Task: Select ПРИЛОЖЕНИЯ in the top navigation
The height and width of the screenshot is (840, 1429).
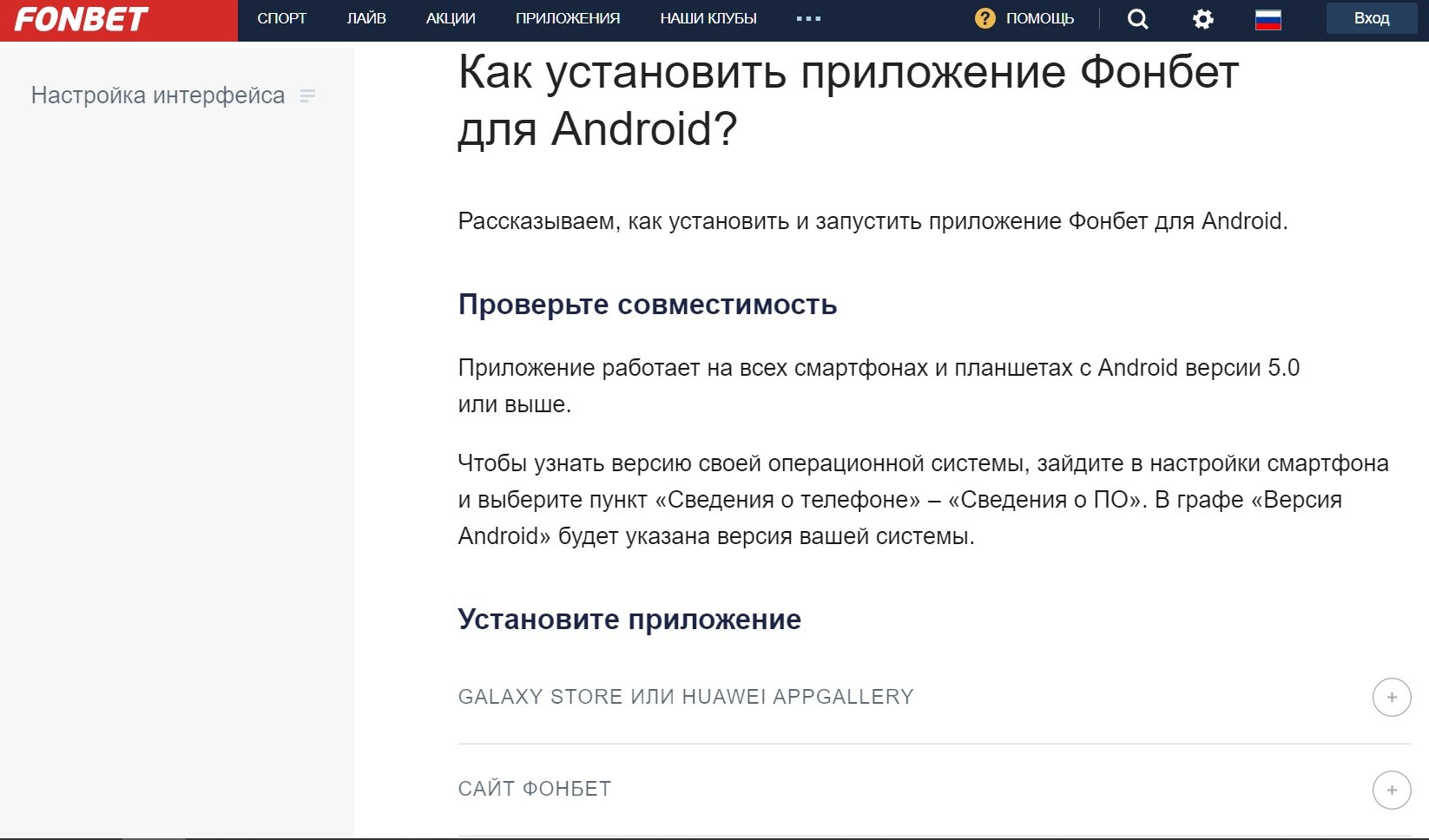Action: (568, 18)
